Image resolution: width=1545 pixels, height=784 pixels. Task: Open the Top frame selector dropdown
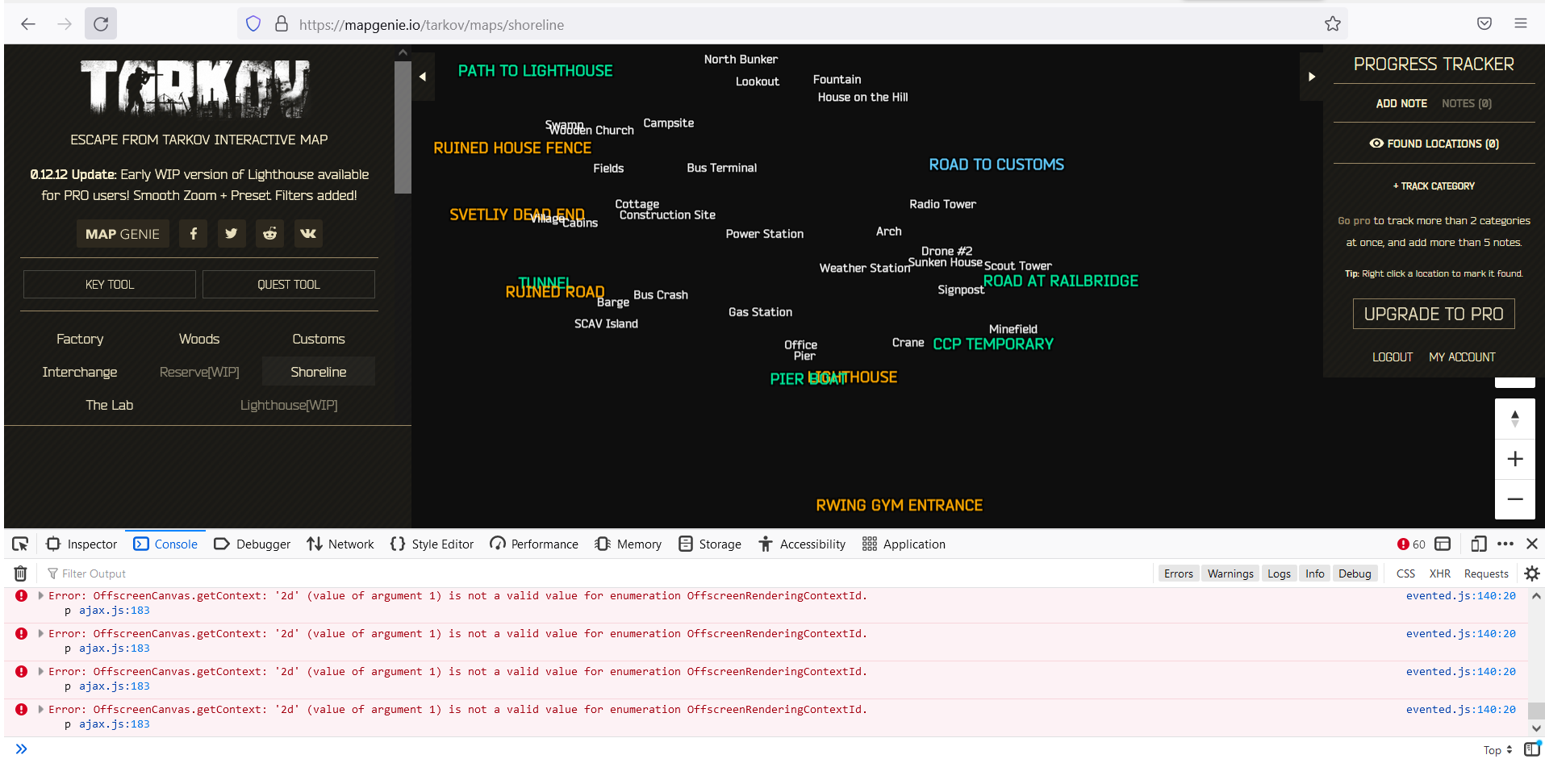click(1493, 750)
